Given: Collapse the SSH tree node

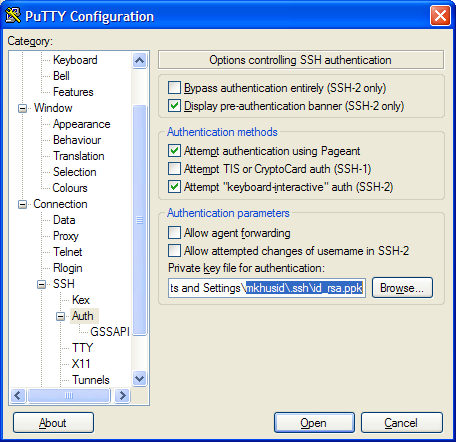Looking at the screenshot, I should coord(42,284).
